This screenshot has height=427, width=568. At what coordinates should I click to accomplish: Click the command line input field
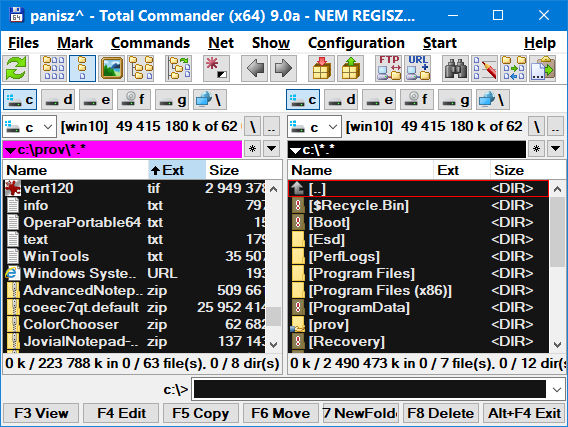pyautogui.click(x=370, y=390)
